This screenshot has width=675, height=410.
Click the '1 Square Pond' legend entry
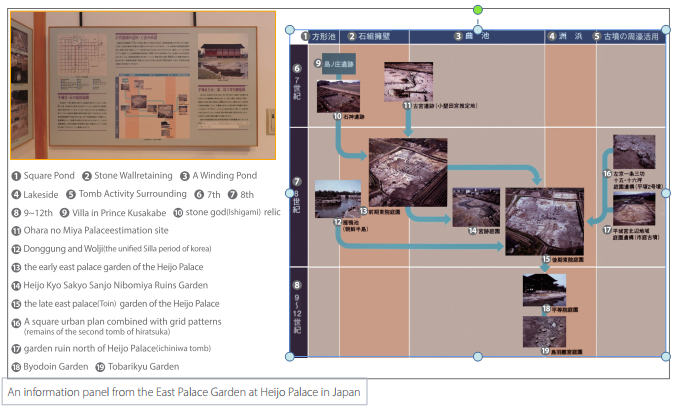(x=43, y=176)
